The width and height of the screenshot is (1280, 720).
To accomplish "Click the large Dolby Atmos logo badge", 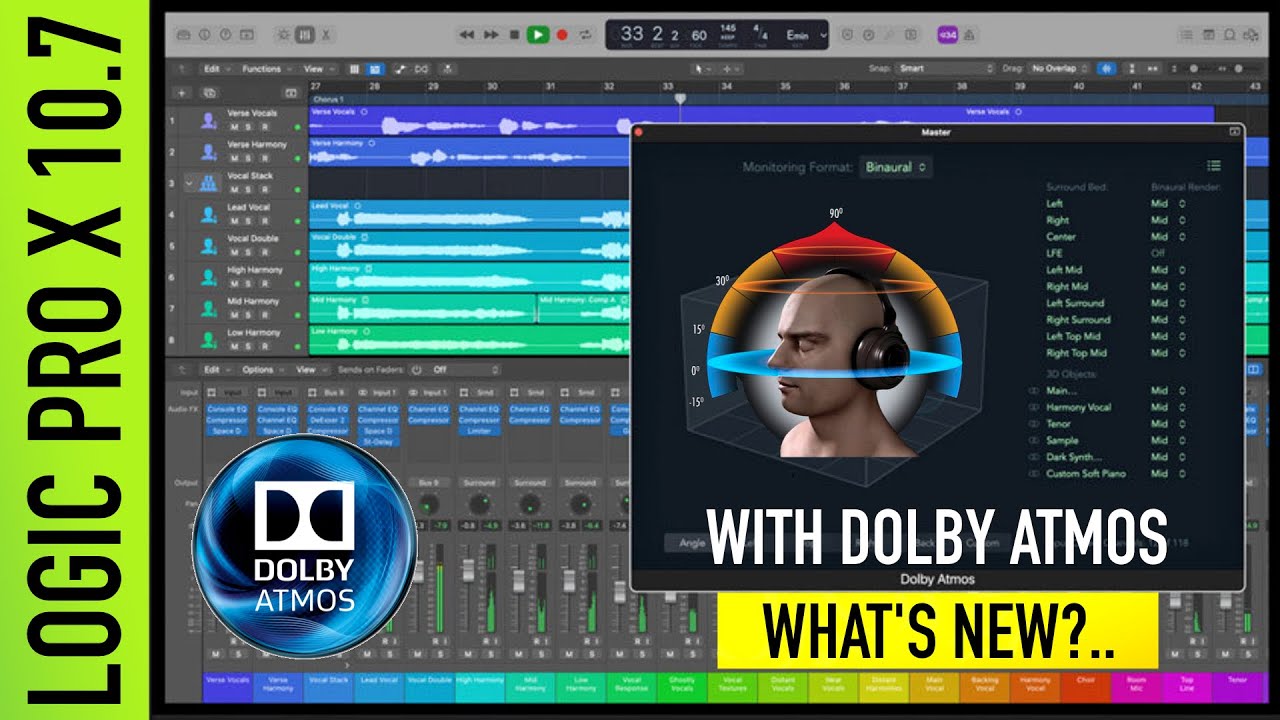I will 304,546.
